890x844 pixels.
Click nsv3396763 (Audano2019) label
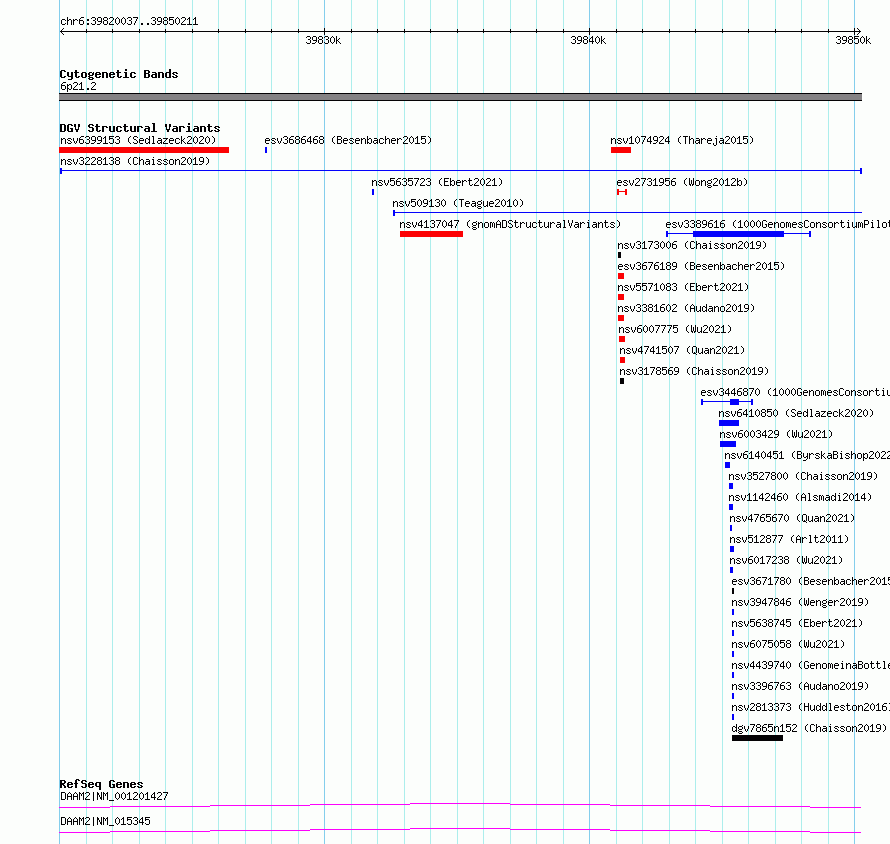pos(800,686)
